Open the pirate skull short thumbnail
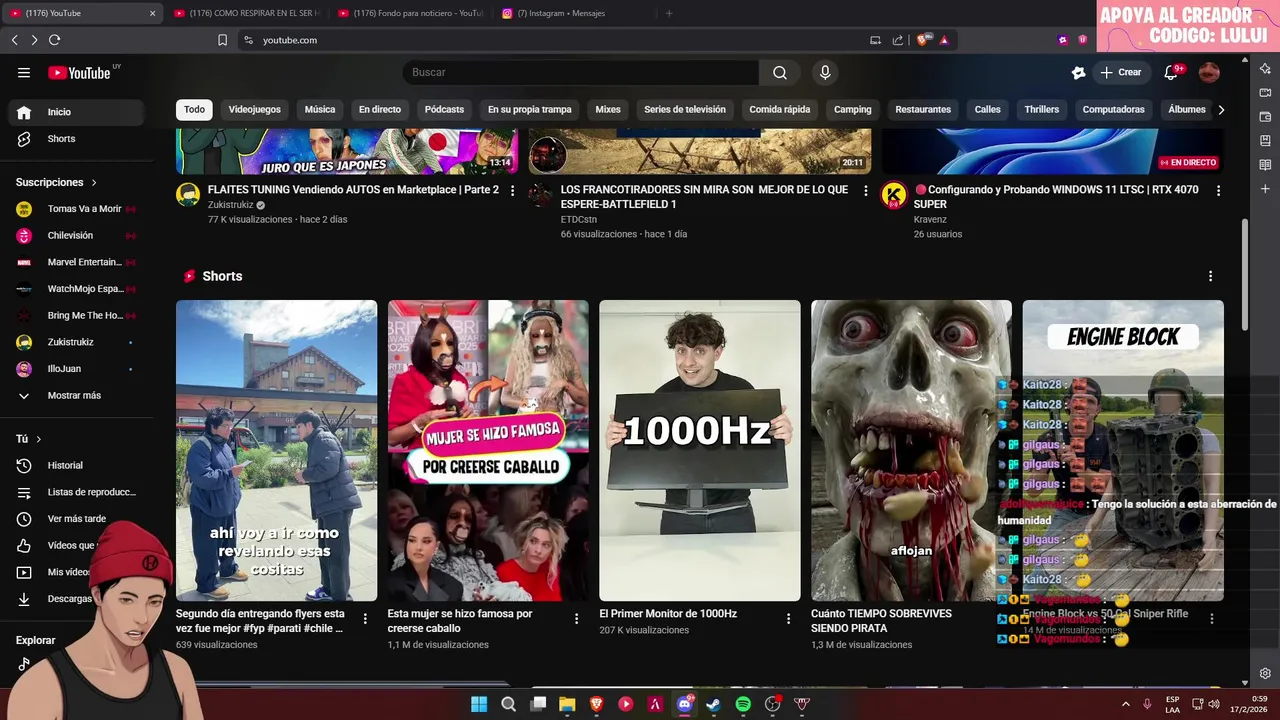1280x720 pixels. pyautogui.click(x=911, y=450)
